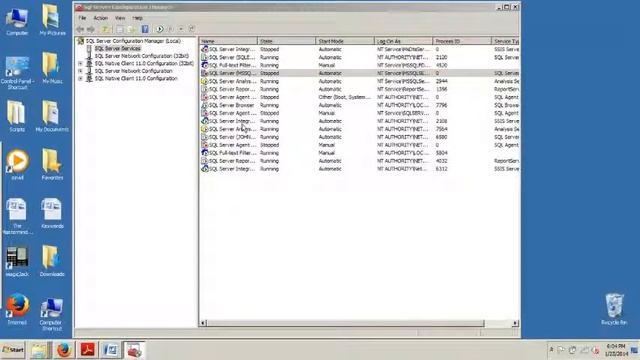This screenshot has width=640, height=360.
Task: Sort by the Process ID column header
Action: point(462,41)
